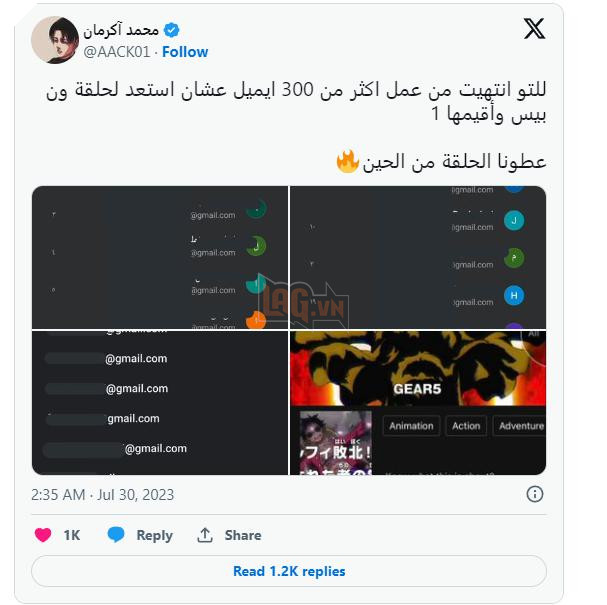Open the @AACK01 handle link
The height and width of the screenshot is (605, 607).
click(x=117, y=52)
